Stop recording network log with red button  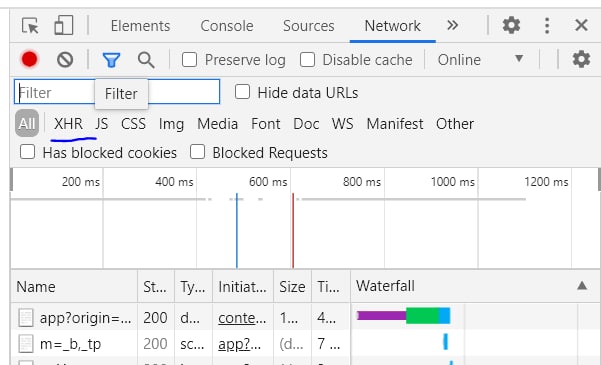(x=30, y=60)
